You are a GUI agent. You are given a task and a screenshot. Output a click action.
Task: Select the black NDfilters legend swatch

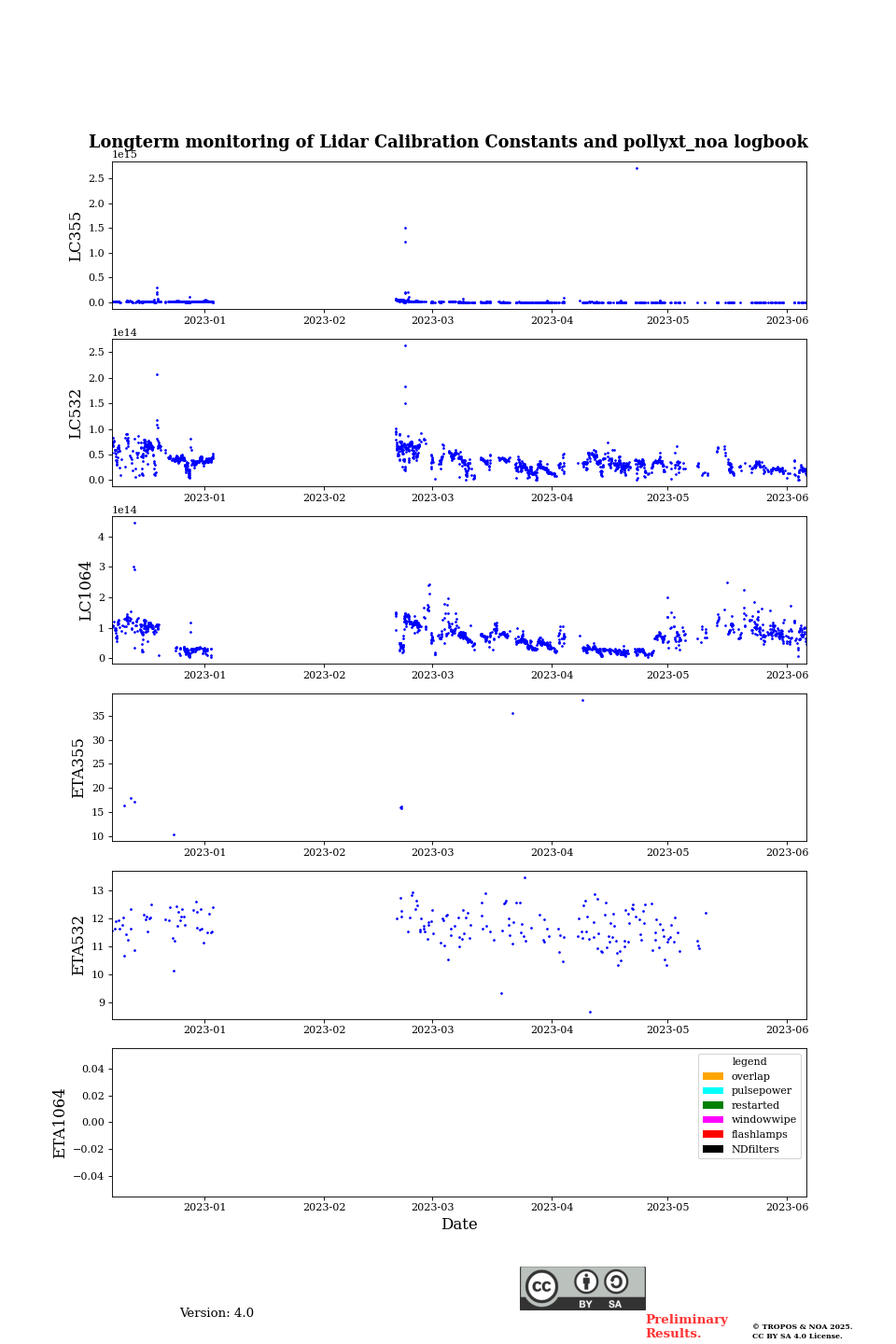(713, 1149)
